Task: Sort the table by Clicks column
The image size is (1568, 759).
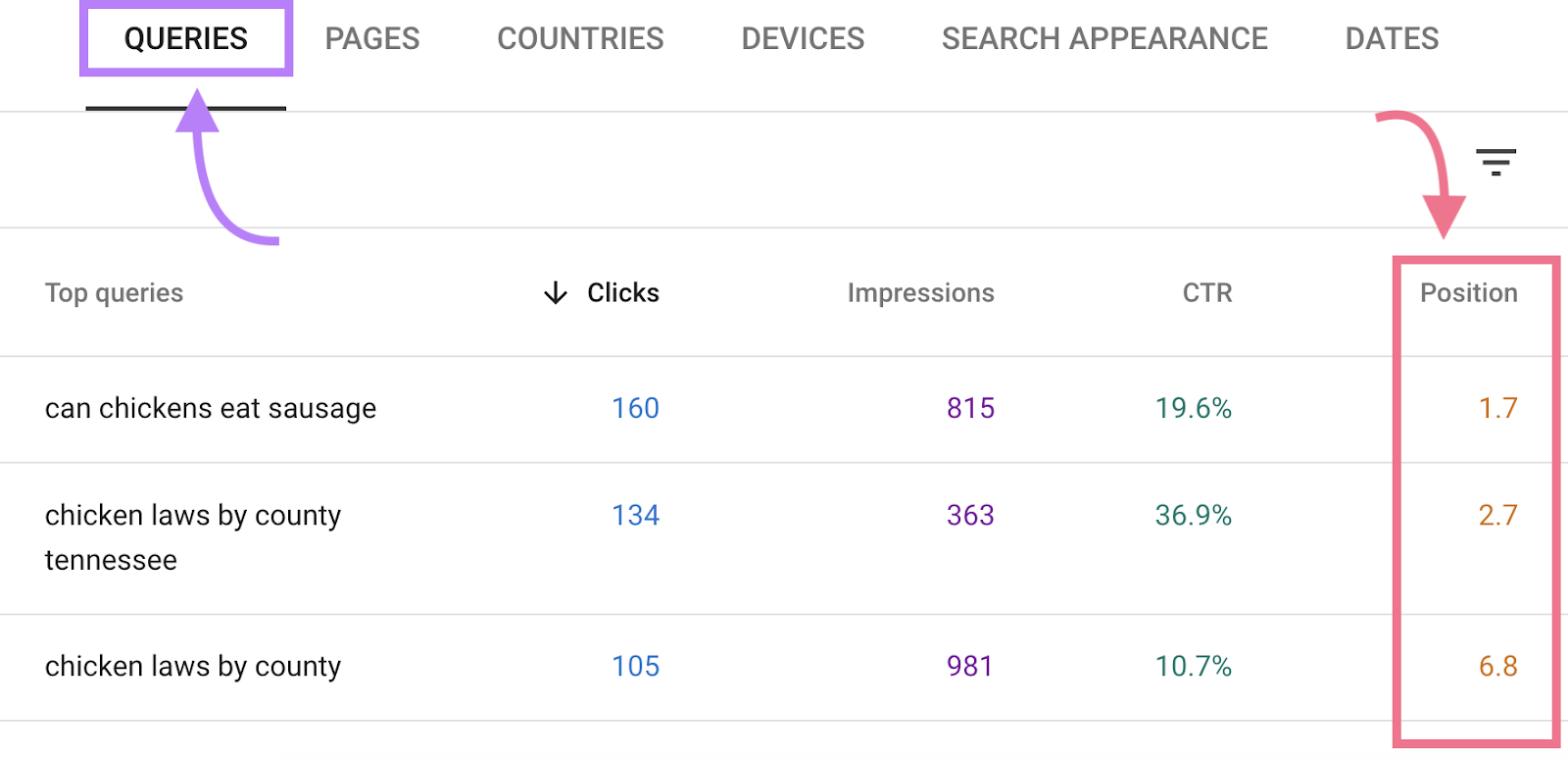Action: point(623,293)
